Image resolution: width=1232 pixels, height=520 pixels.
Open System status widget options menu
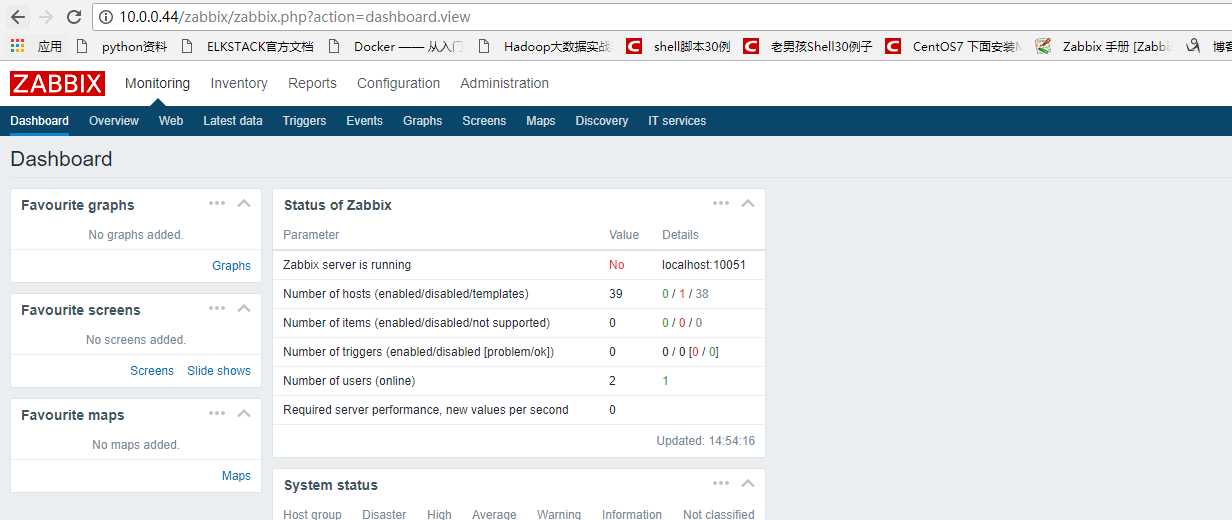[x=721, y=483]
